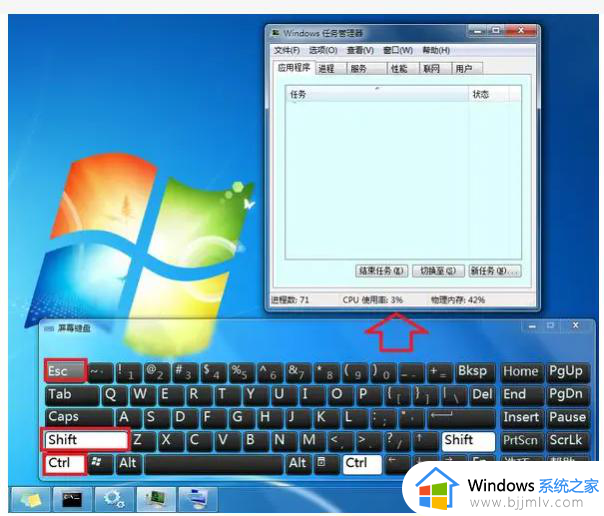
Task: Toggle the left Ctrl key
Action: coord(64,463)
